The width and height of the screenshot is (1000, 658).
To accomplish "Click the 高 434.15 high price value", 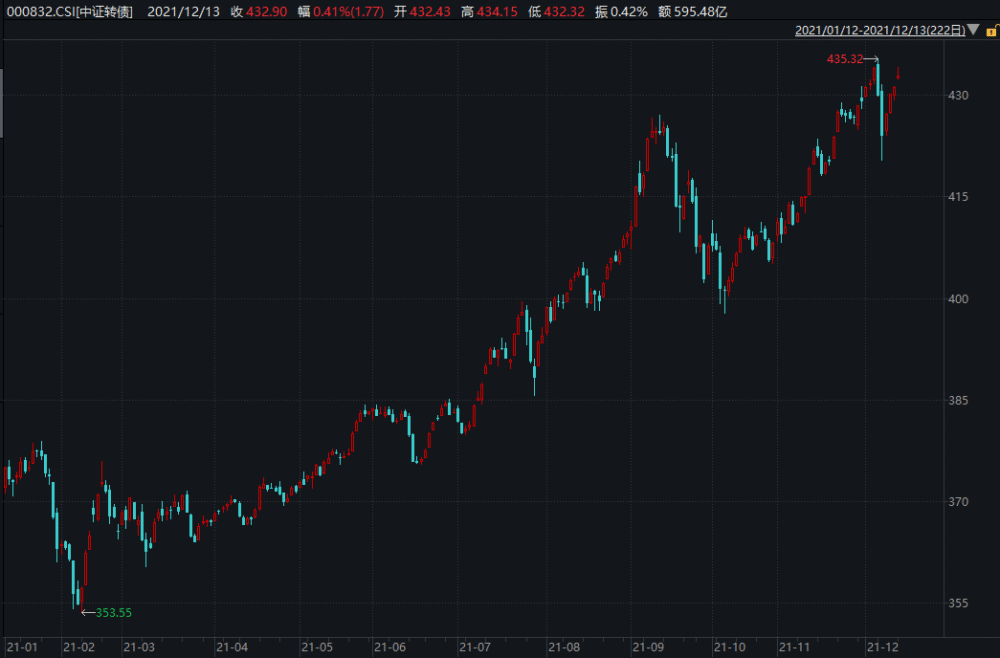I will (489, 11).
